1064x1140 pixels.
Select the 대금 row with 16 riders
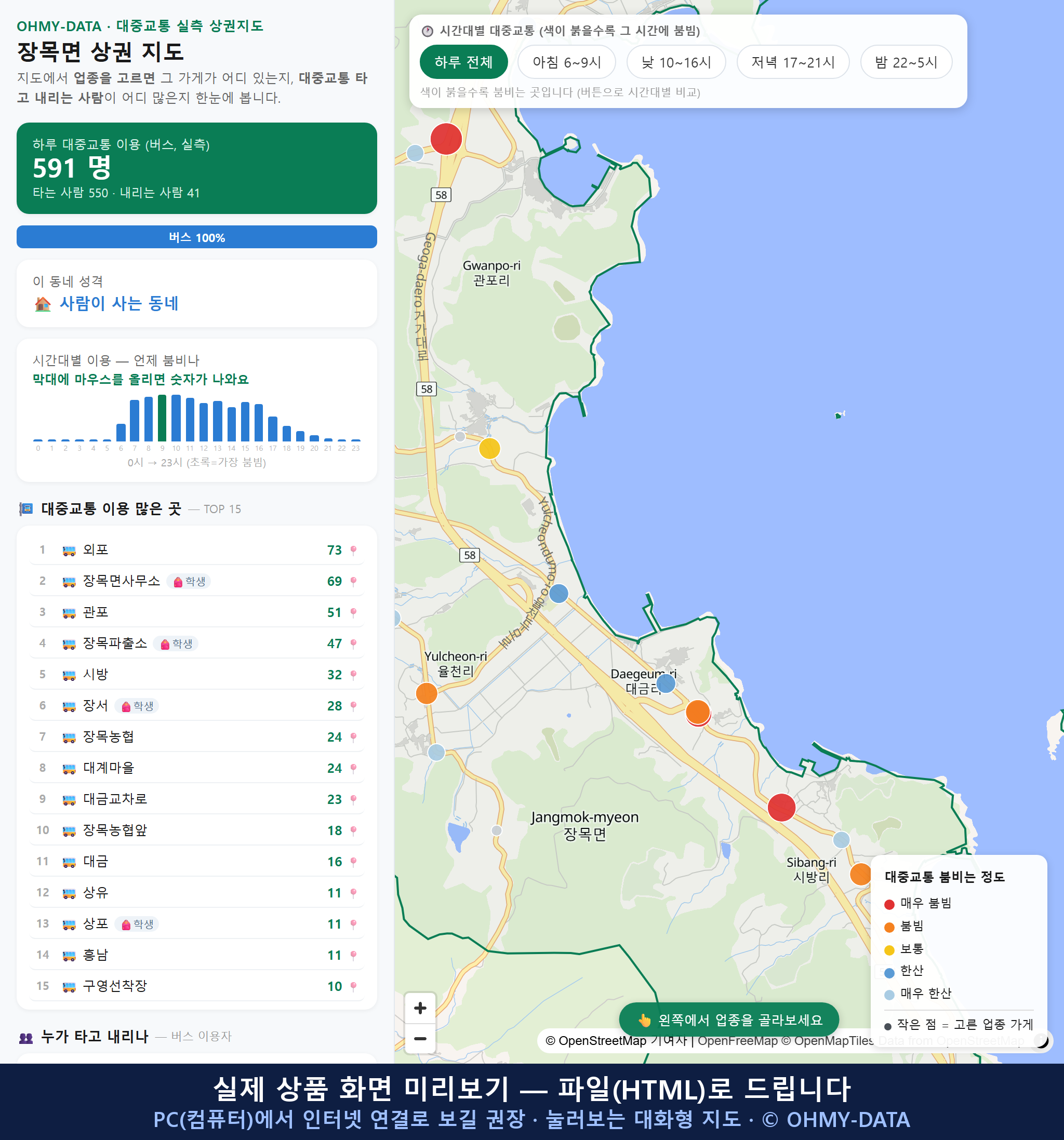197,861
